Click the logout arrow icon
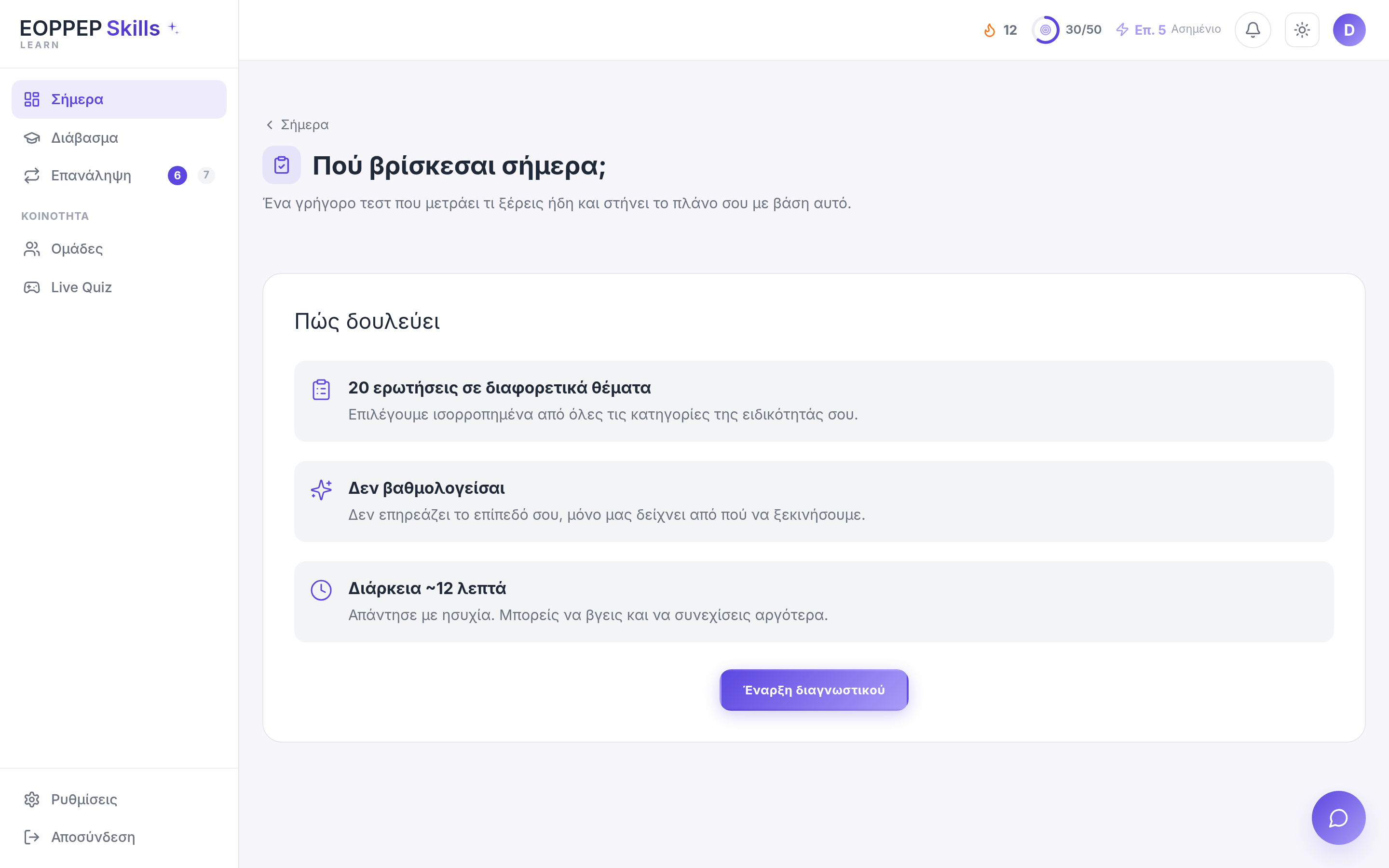1389x868 pixels. point(31,837)
